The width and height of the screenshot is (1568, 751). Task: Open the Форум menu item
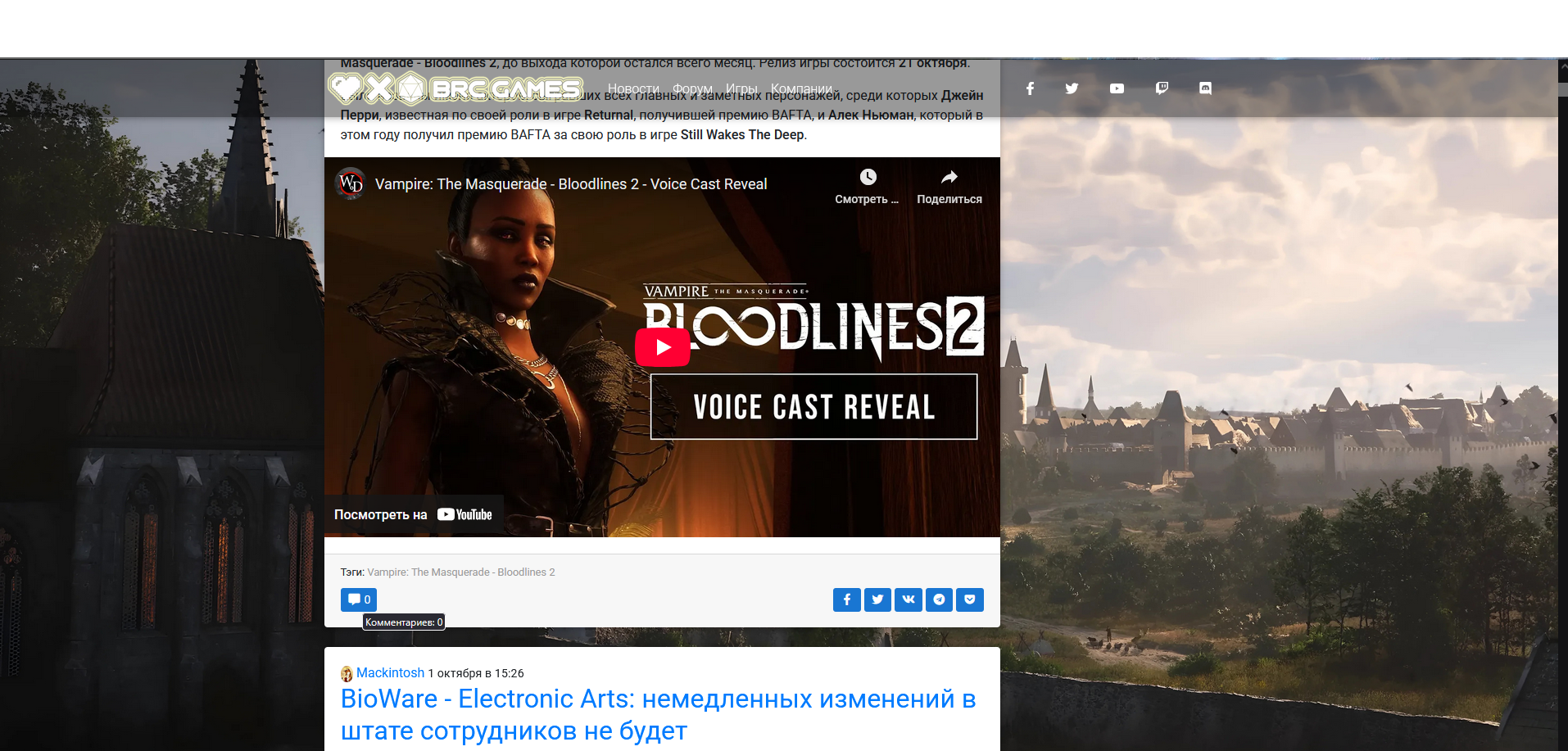[692, 88]
